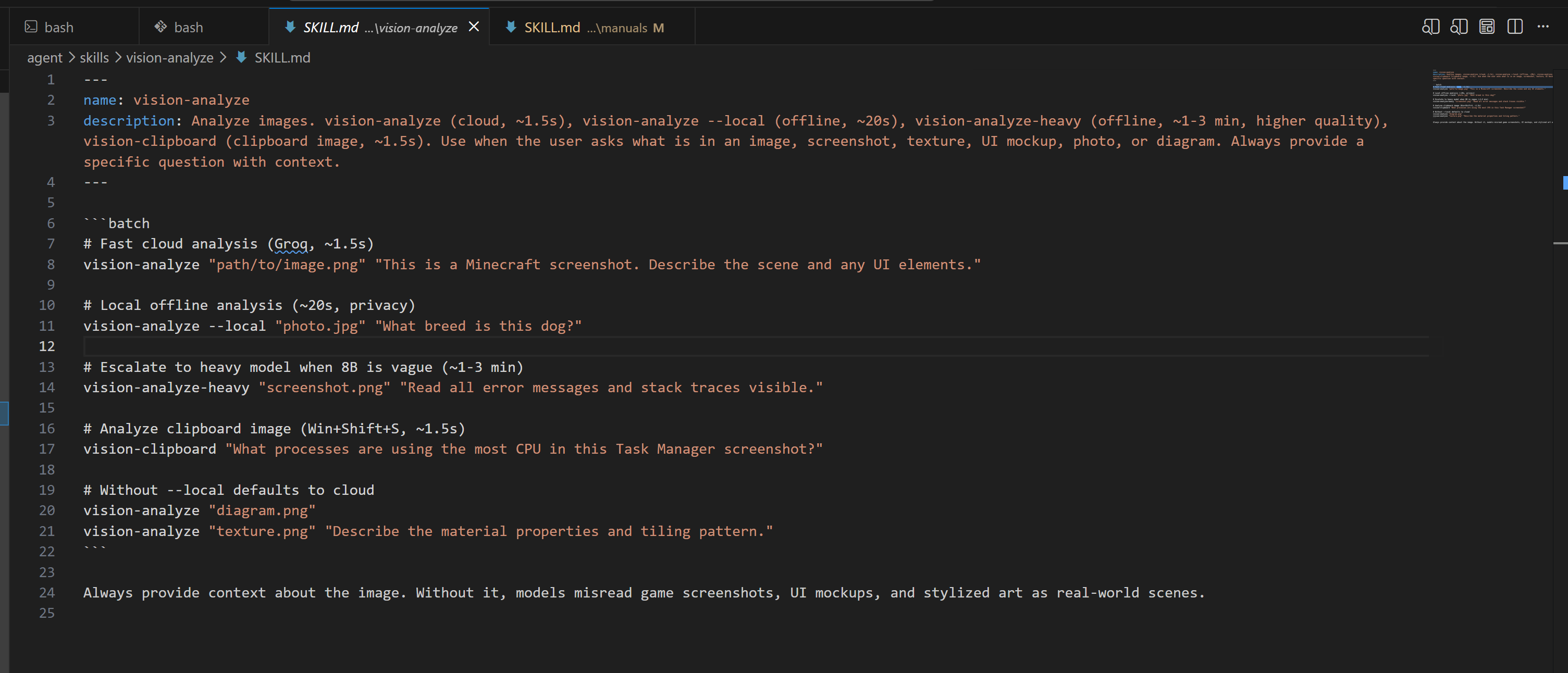Open the agent breadcrumb segment

(44, 58)
